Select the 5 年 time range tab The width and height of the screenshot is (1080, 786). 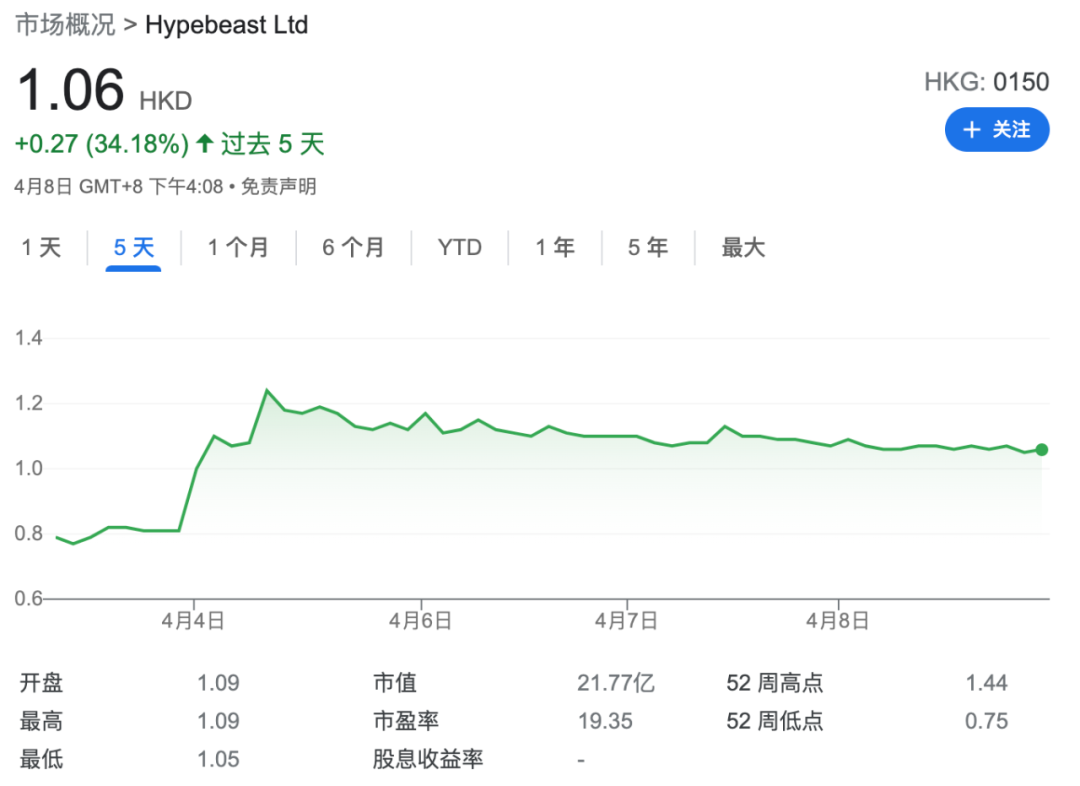tap(648, 247)
